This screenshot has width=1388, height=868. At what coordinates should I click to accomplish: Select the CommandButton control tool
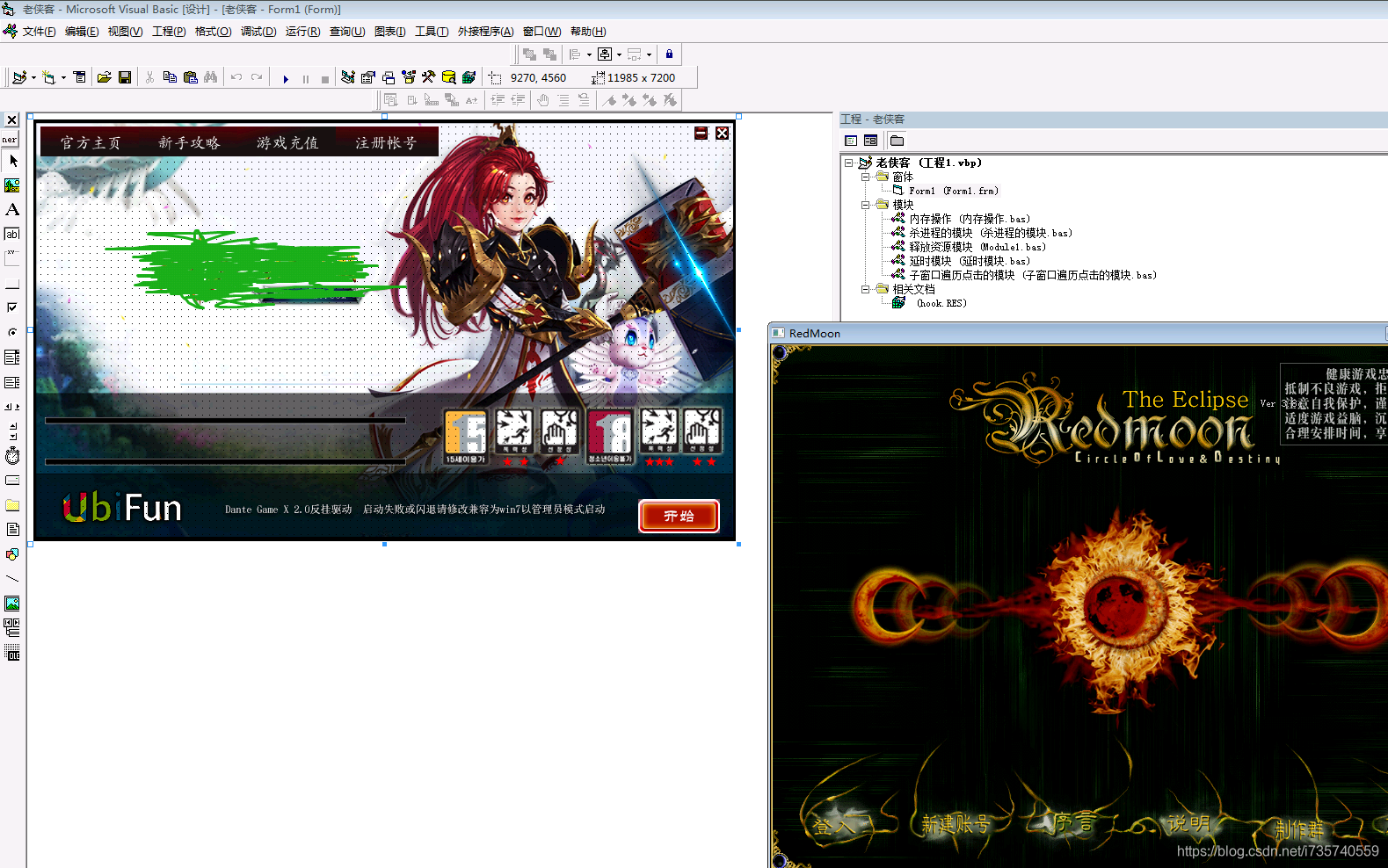pyautogui.click(x=12, y=284)
